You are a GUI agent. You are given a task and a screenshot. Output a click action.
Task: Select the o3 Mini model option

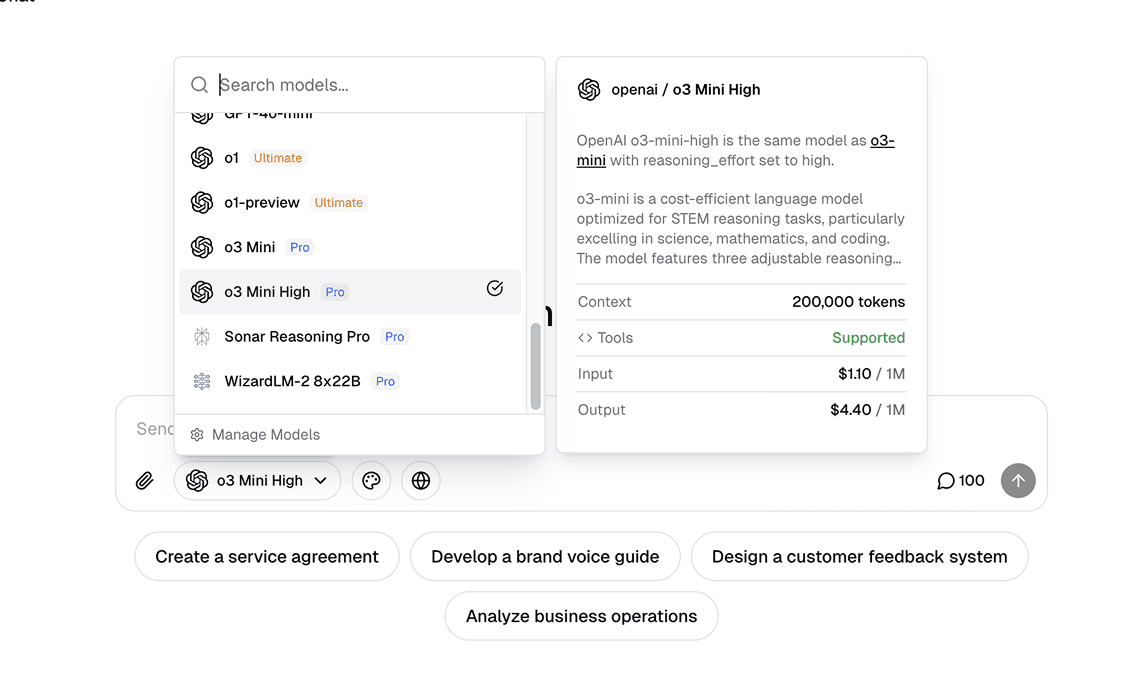click(250, 247)
